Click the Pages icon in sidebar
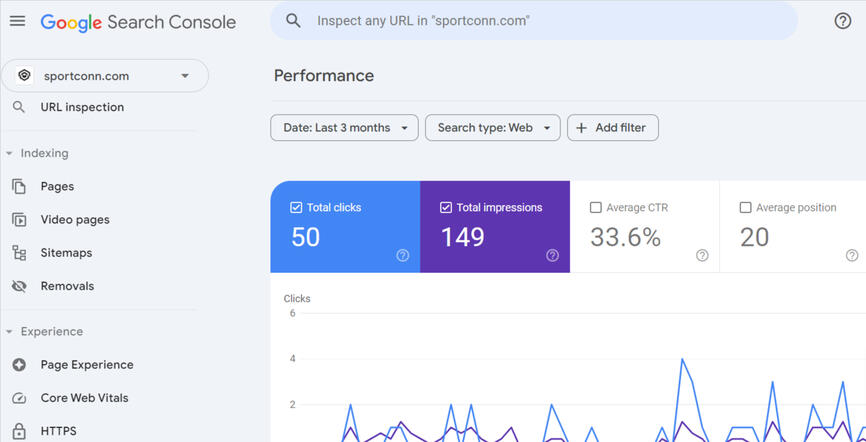The image size is (866, 442). pyautogui.click(x=19, y=187)
